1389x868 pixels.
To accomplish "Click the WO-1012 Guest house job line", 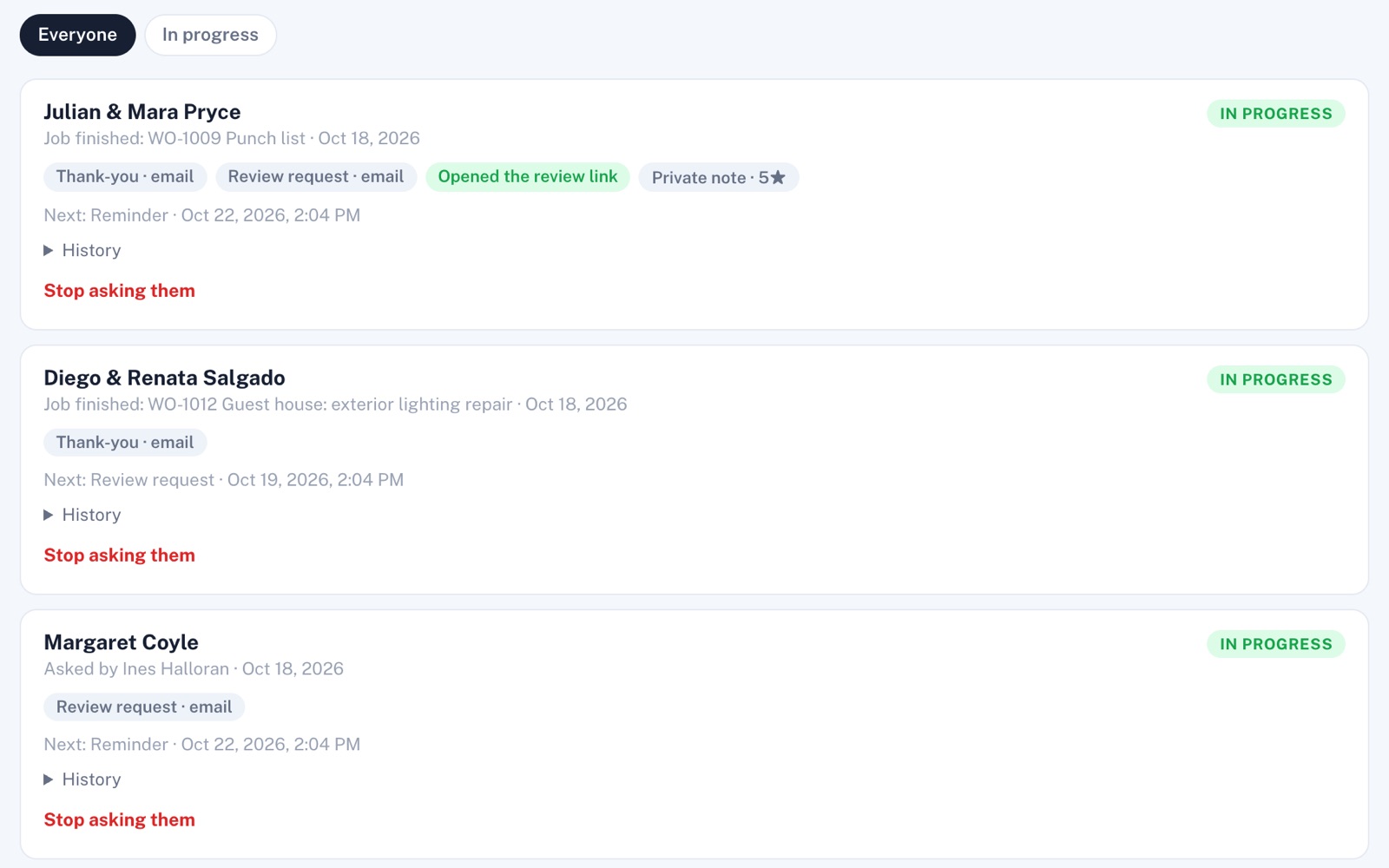I will (335, 404).
